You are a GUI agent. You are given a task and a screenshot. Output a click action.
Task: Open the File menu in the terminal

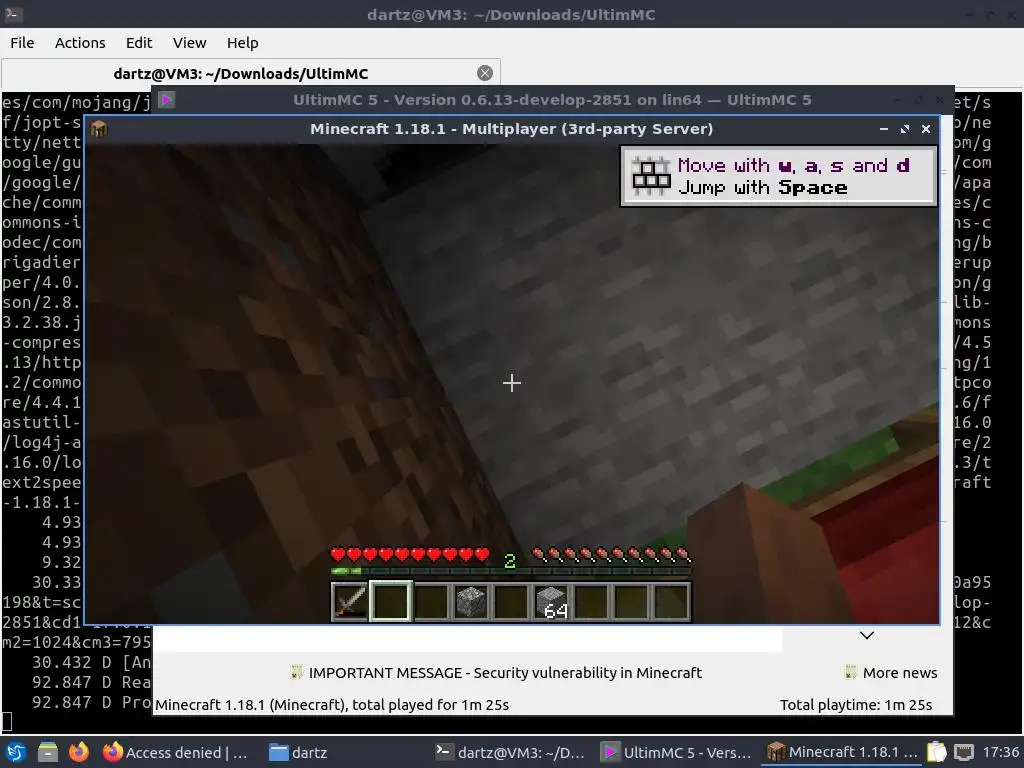pyautogui.click(x=22, y=42)
